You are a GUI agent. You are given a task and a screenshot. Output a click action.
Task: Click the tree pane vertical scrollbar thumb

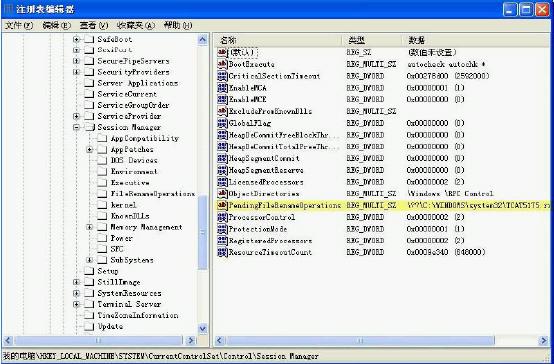[x=202, y=232]
